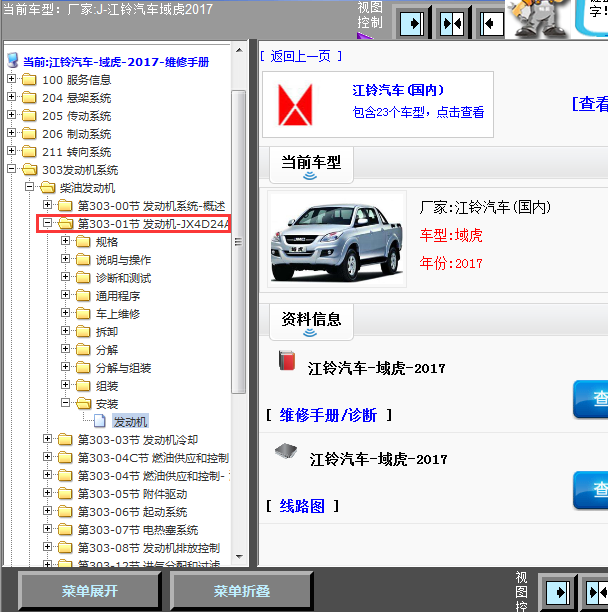
Task: Click the folder icon of 规格
Action: (83, 242)
